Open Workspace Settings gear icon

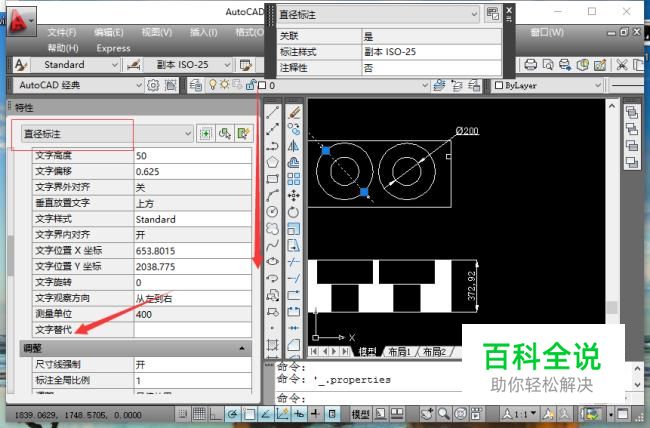coord(153,85)
